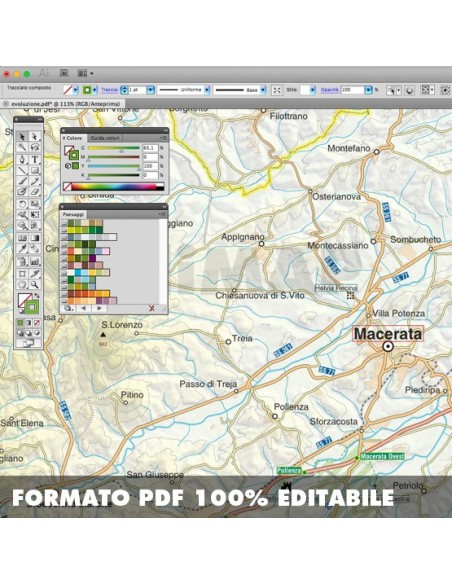The width and height of the screenshot is (452, 584).
Task: Open the Paesaggi panel options menu
Action: [163, 215]
